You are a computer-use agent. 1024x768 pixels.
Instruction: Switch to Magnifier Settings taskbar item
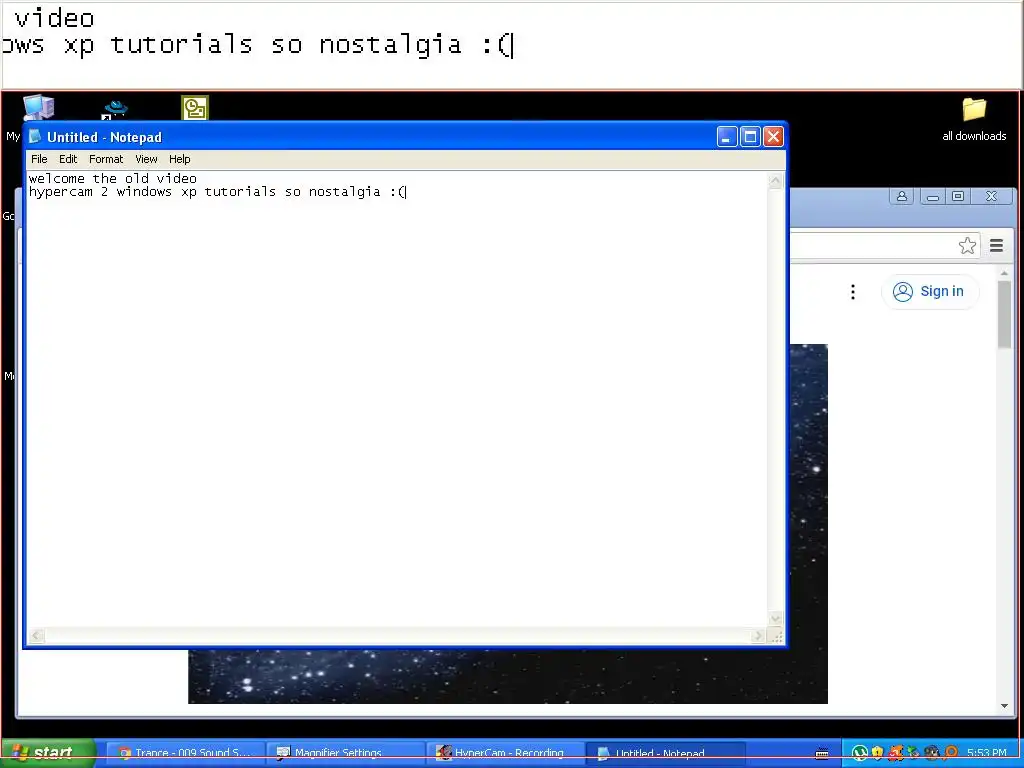(345, 753)
